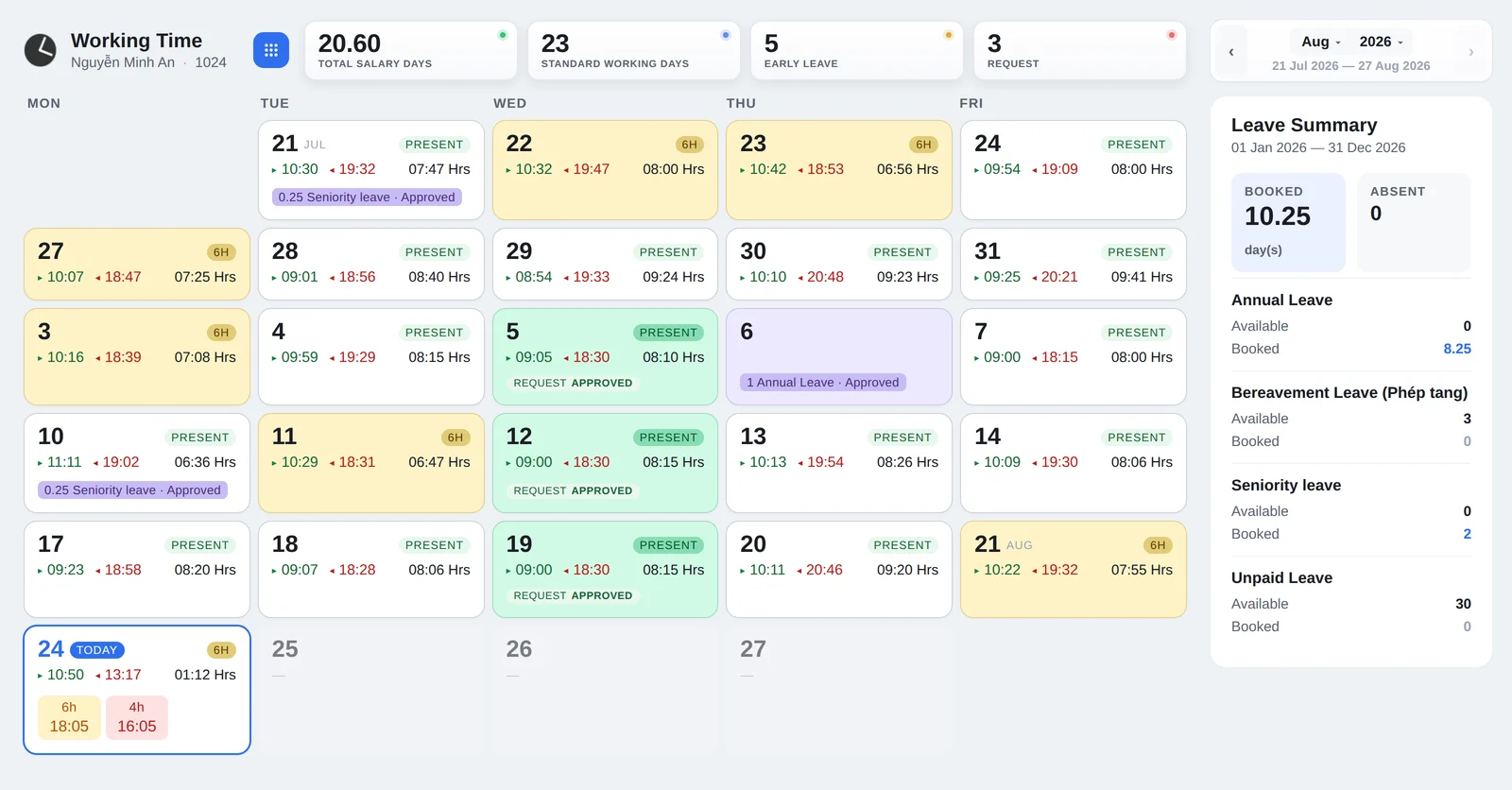Image resolution: width=1512 pixels, height=790 pixels.
Task: Select the Standard Working Days card
Action: click(634, 50)
